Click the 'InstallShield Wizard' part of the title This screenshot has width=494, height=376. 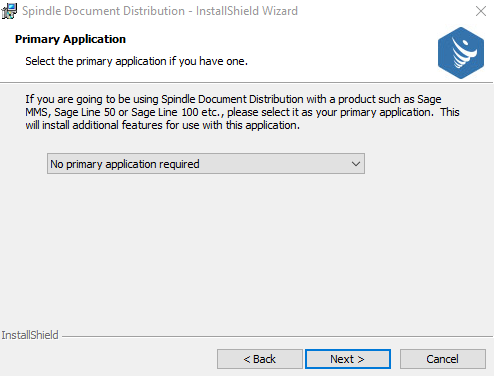(x=247, y=11)
